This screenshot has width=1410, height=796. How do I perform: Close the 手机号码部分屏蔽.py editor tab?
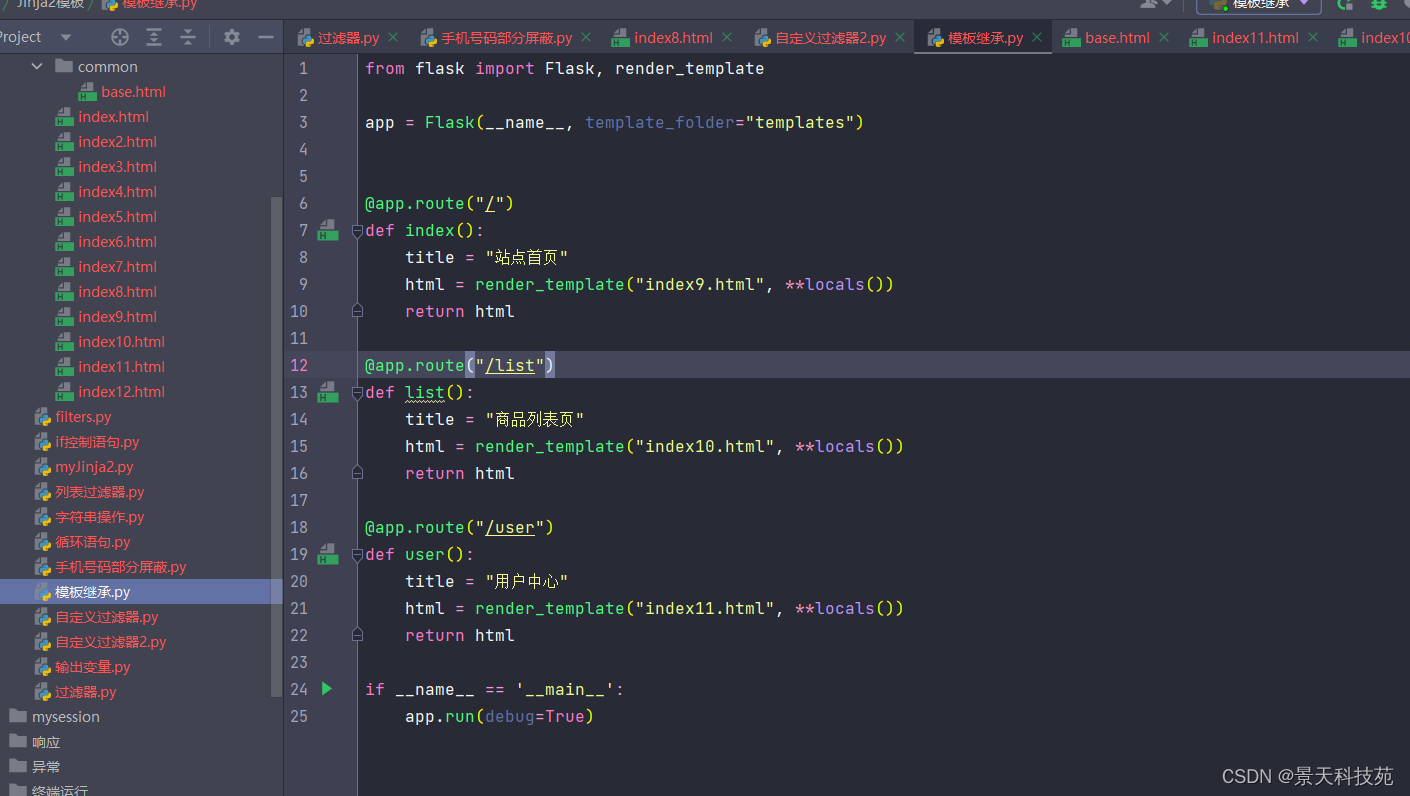coord(586,38)
